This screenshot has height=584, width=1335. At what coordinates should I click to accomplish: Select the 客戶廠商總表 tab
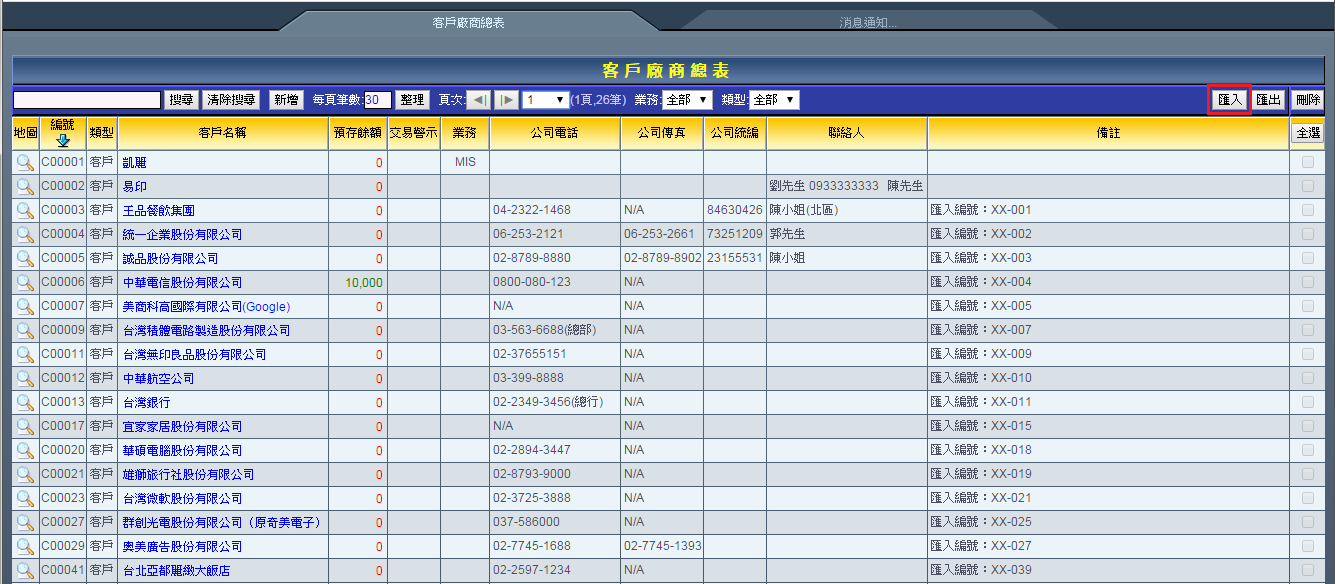[x=468, y=22]
